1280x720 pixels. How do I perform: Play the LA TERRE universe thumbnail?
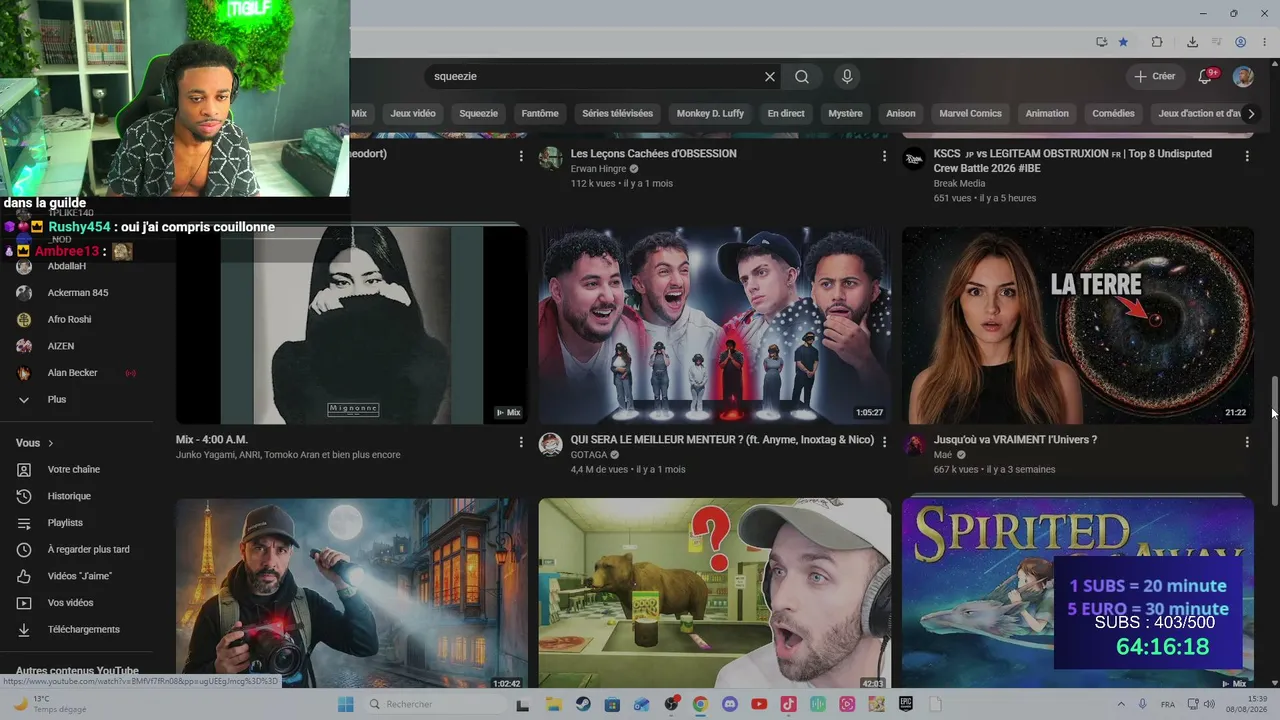click(x=1078, y=325)
